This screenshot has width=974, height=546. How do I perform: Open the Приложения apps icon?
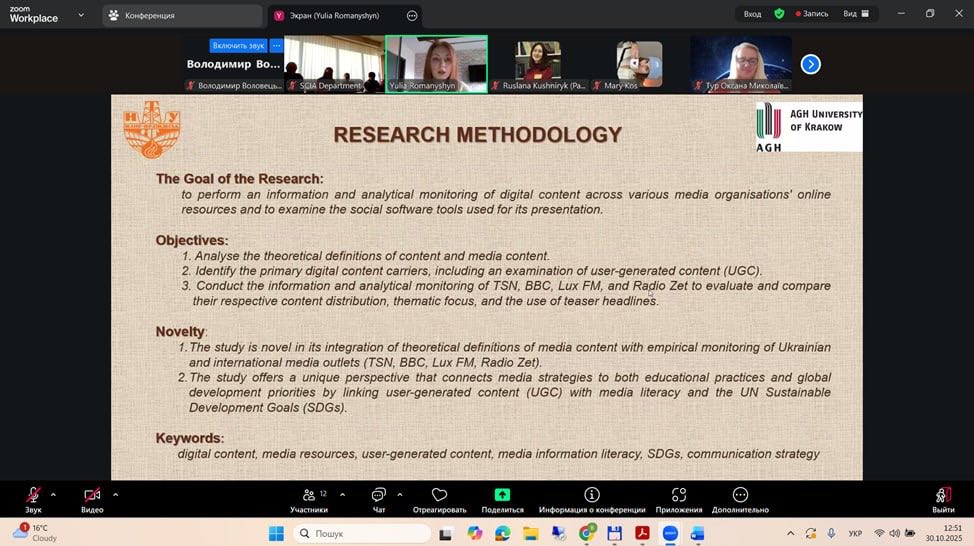[679, 495]
